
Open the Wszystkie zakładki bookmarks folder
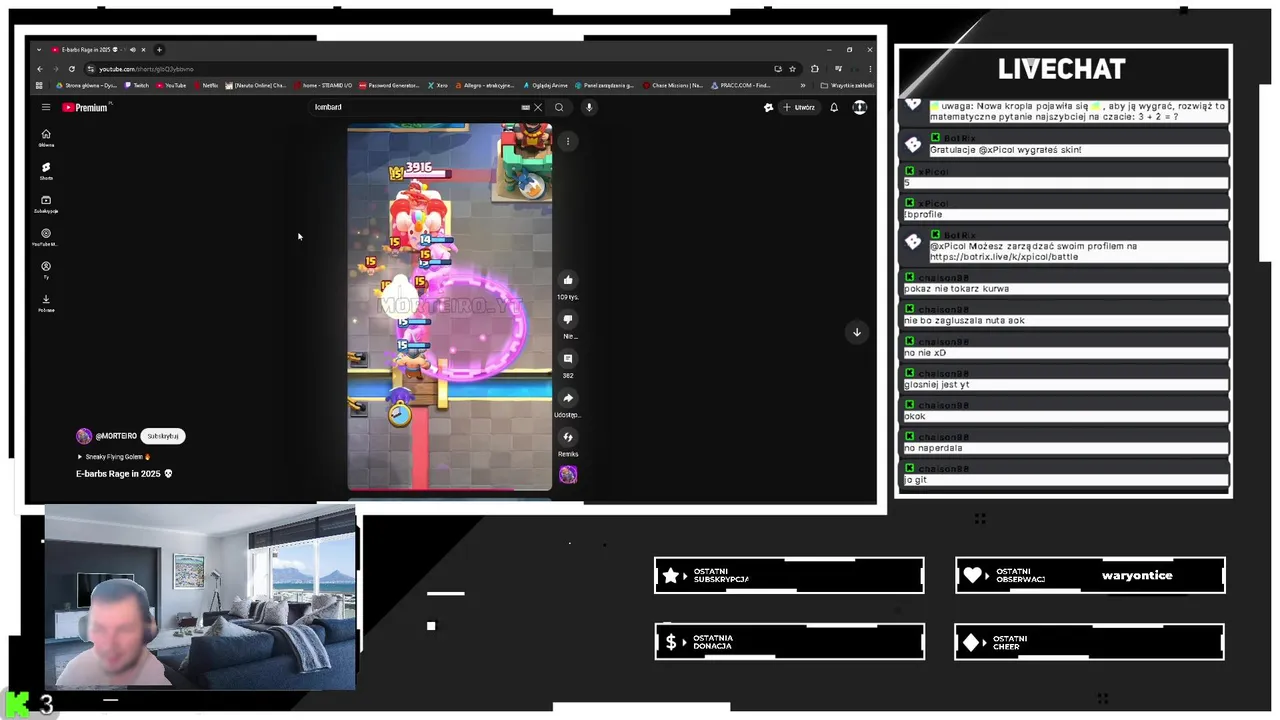pyautogui.click(x=846, y=85)
